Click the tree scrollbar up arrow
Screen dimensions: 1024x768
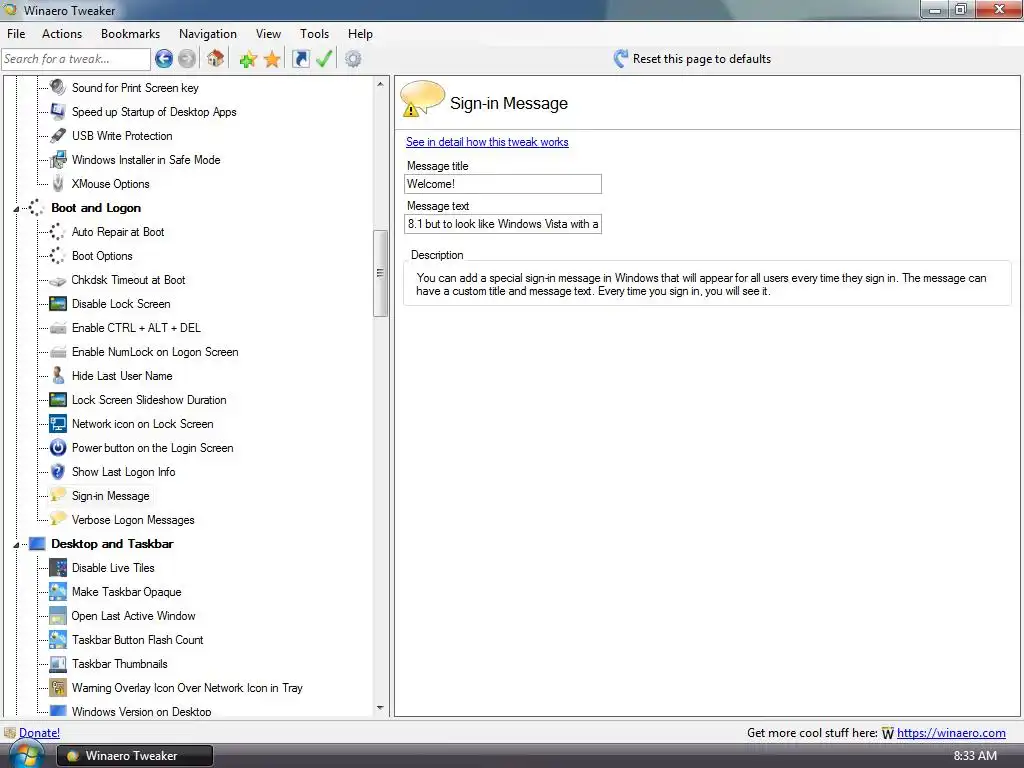pyautogui.click(x=380, y=84)
